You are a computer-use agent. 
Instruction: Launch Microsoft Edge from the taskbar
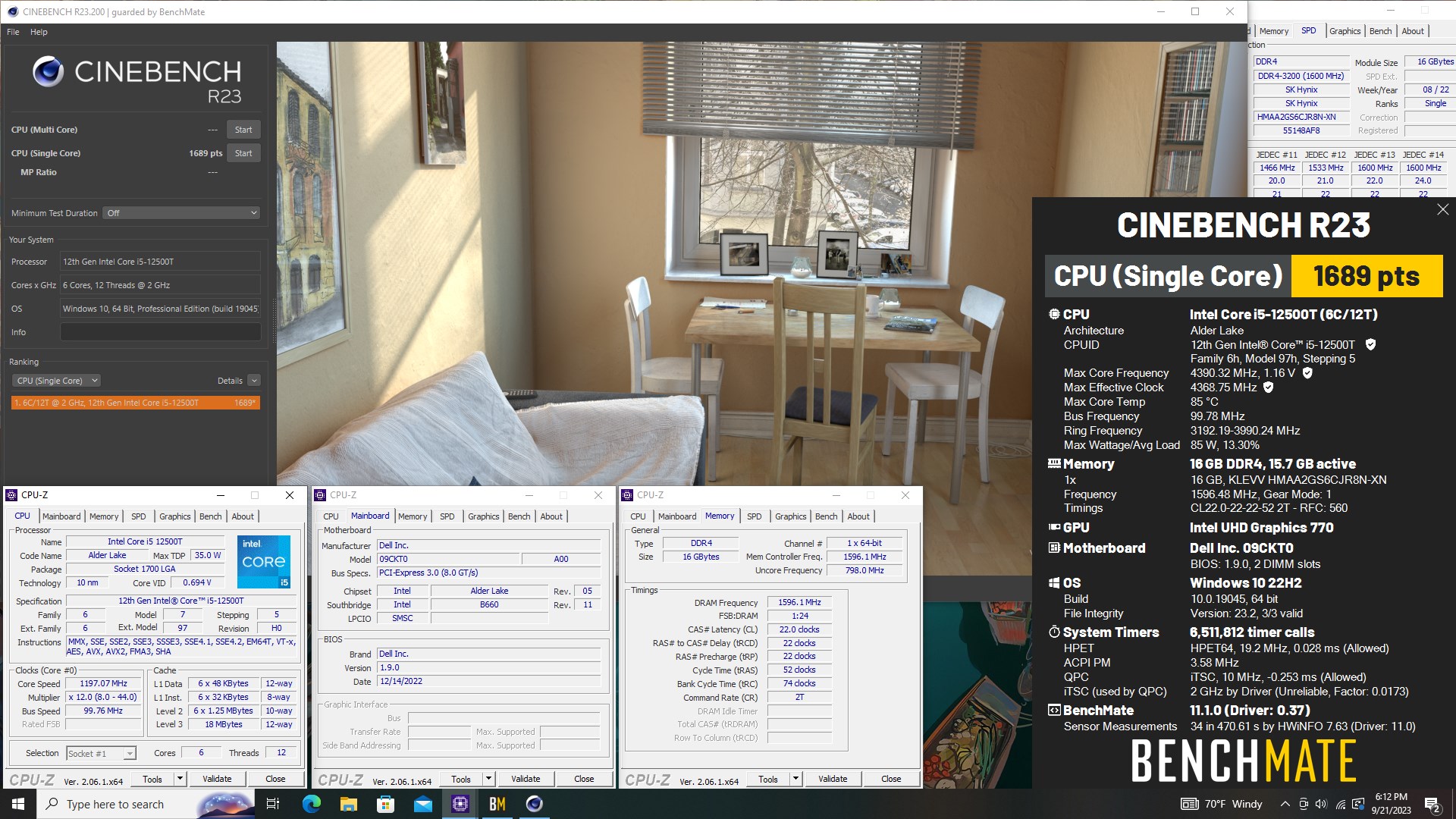(311, 804)
